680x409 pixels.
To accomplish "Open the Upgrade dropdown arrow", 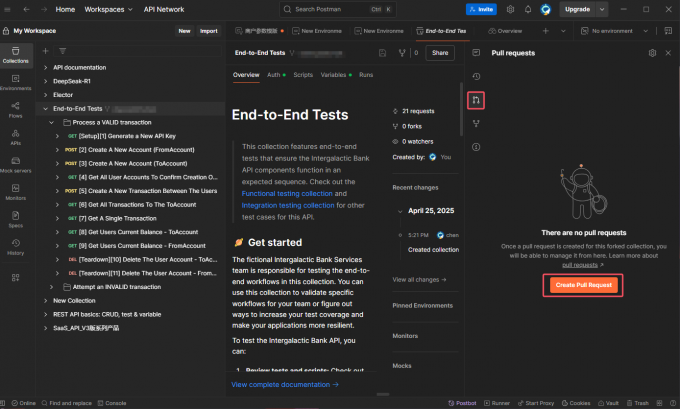I will 602,9.
